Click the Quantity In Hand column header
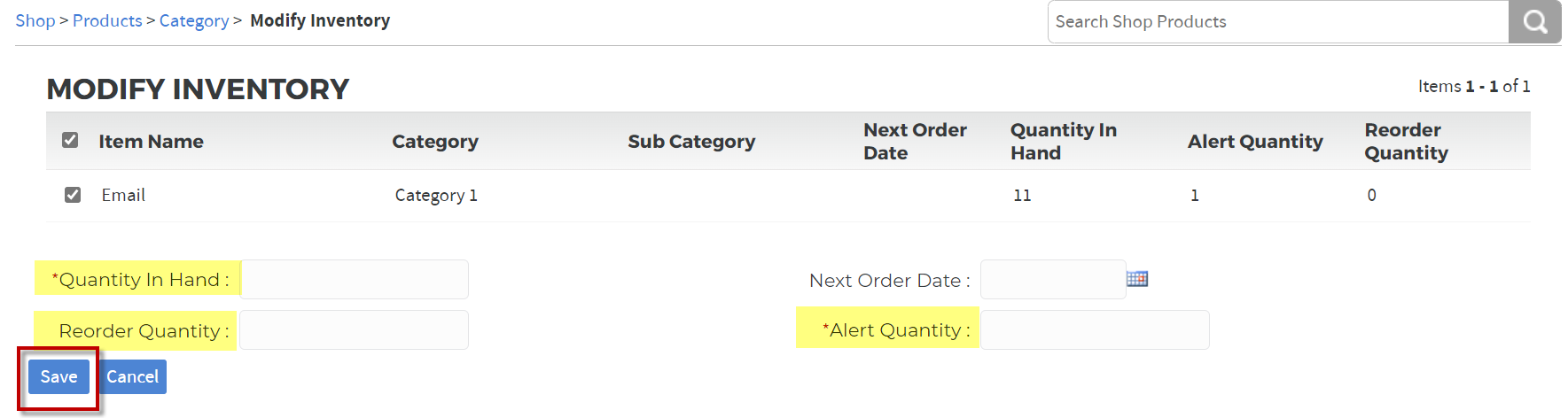Viewport: 1568px width, 418px height. point(1064,141)
